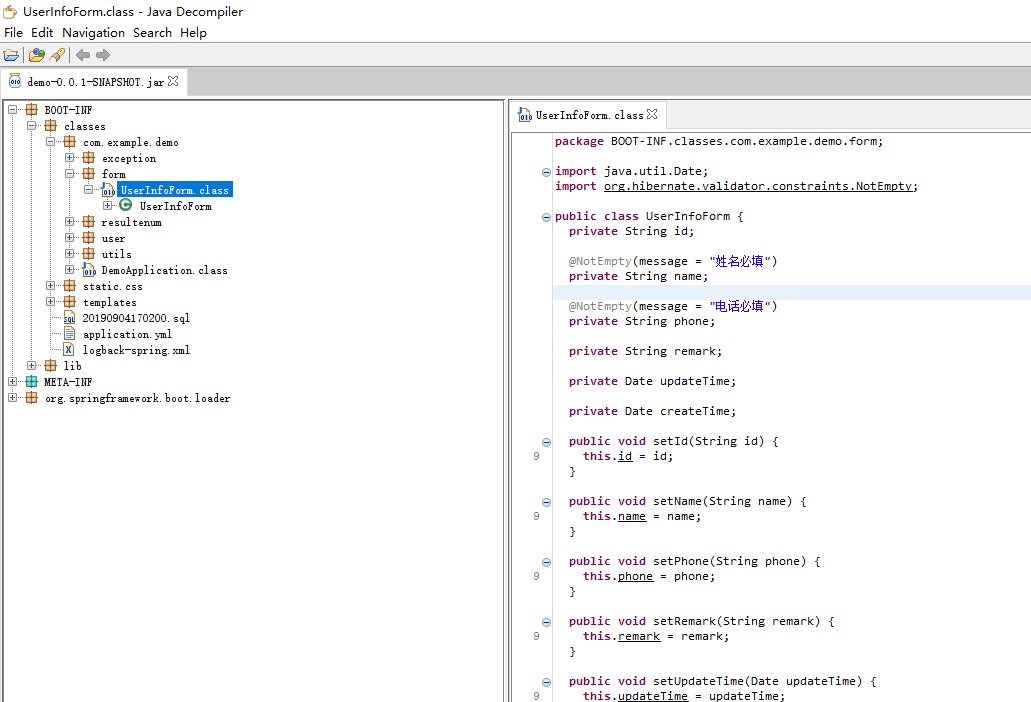Image resolution: width=1031 pixels, height=702 pixels.
Task: Follow the this.id field link
Action: (625, 456)
